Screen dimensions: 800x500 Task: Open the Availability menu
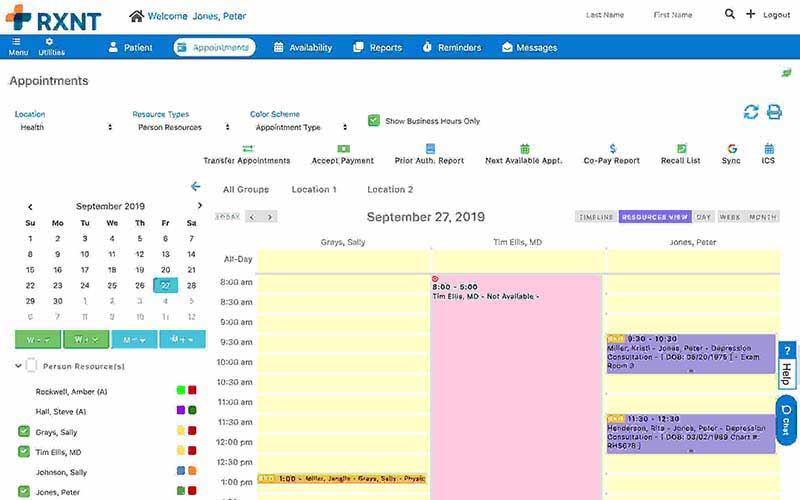click(x=303, y=47)
